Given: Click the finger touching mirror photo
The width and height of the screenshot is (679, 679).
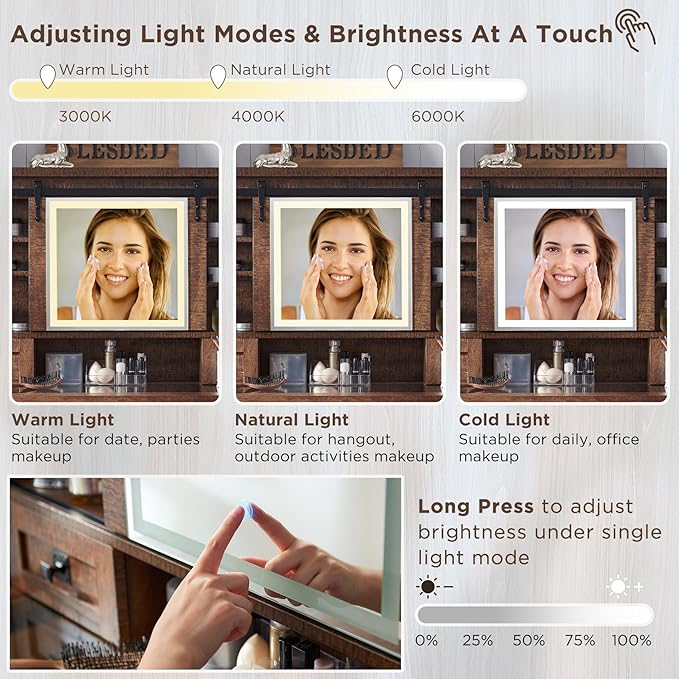Looking at the screenshot, I should (x=206, y=573).
